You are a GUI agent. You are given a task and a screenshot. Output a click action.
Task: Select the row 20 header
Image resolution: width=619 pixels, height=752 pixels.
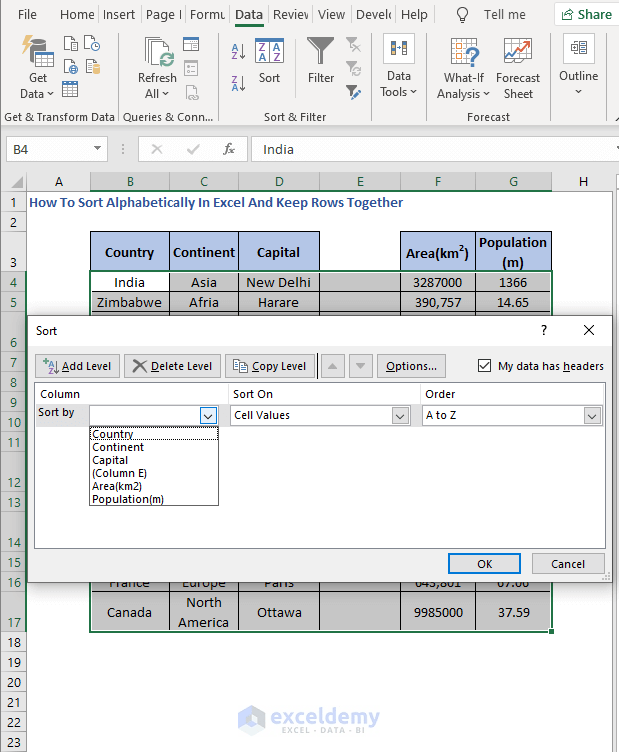14,682
